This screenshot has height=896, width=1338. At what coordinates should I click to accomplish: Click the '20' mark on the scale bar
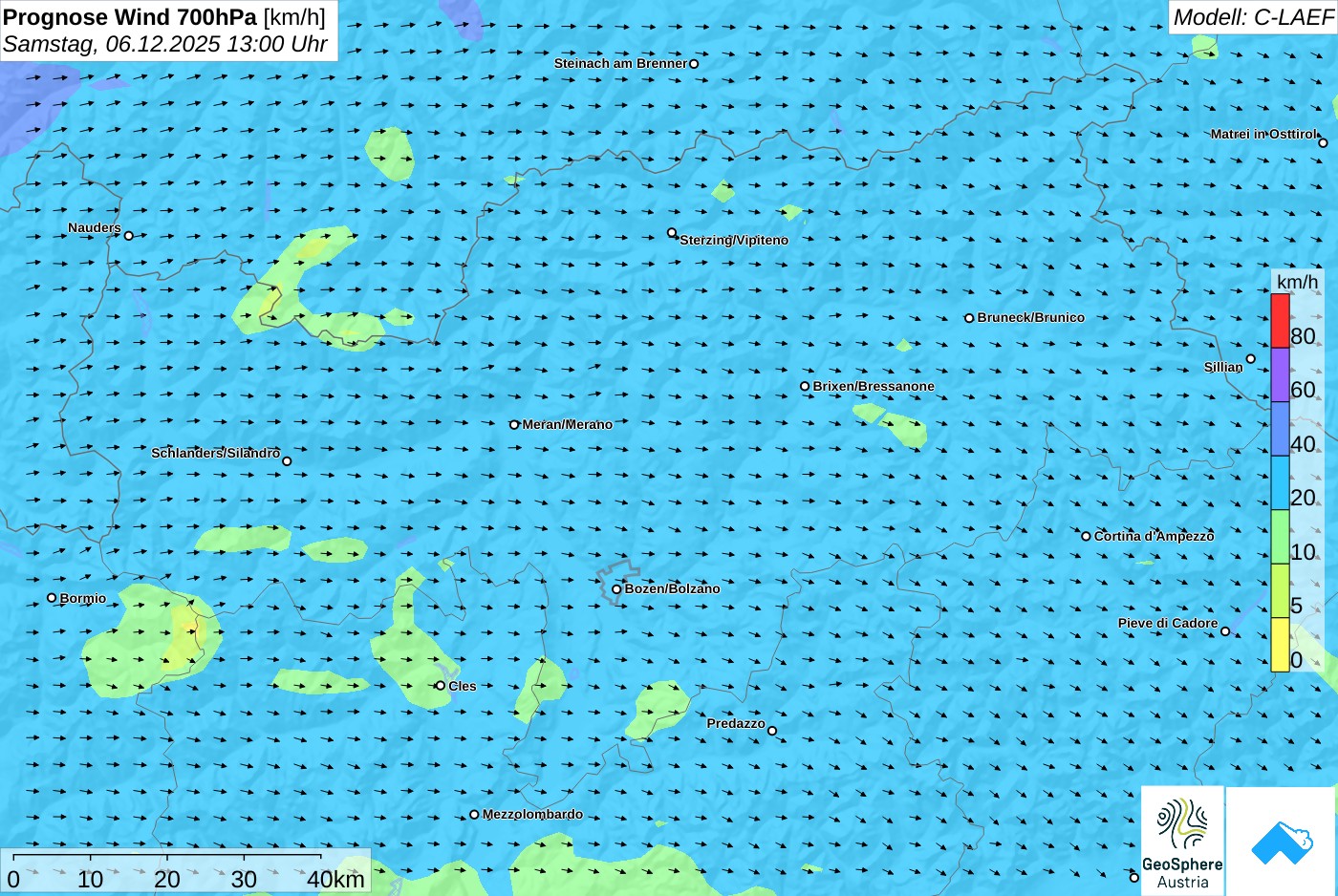coord(167,880)
